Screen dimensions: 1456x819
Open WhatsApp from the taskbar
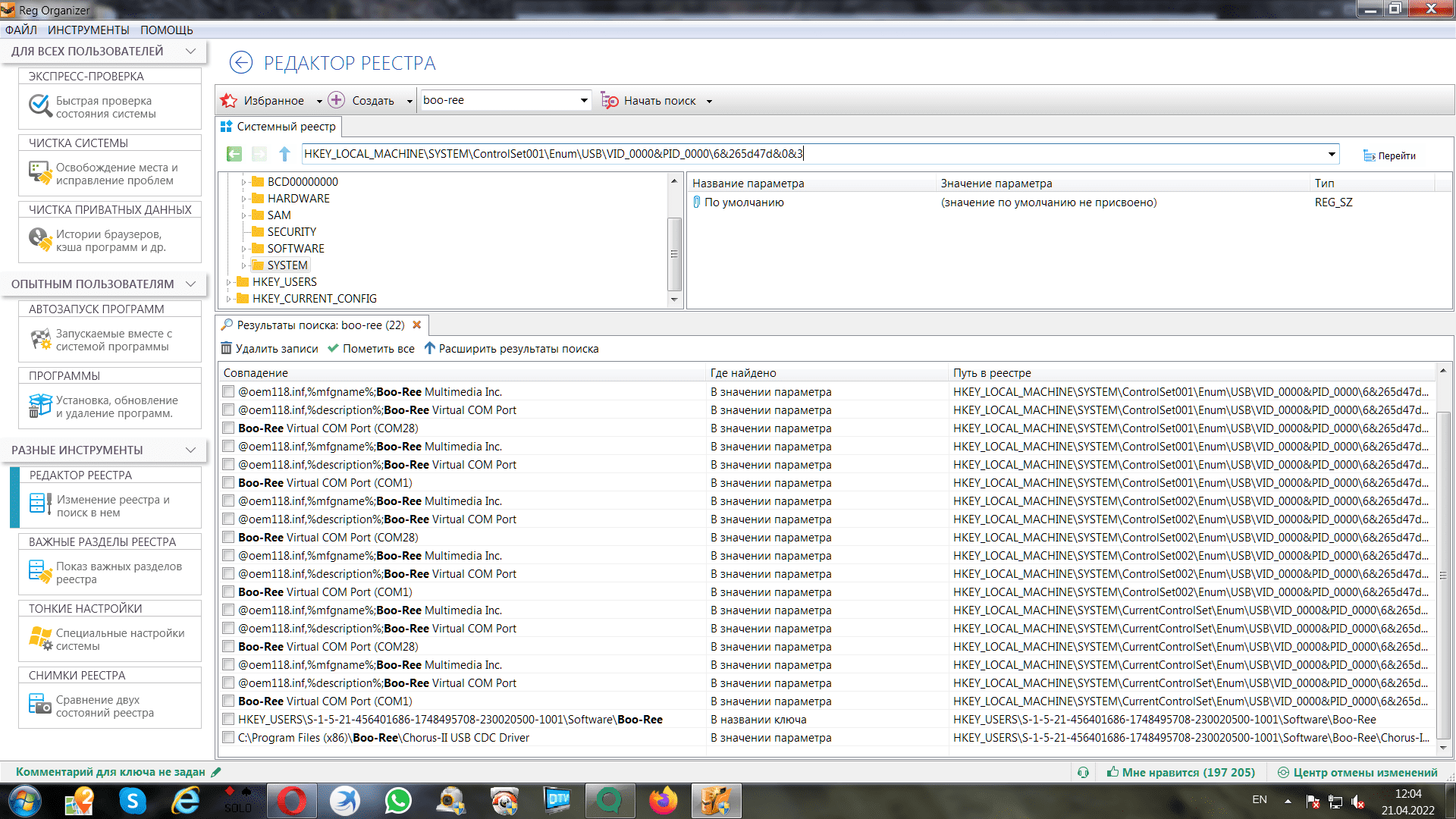pyautogui.click(x=398, y=801)
